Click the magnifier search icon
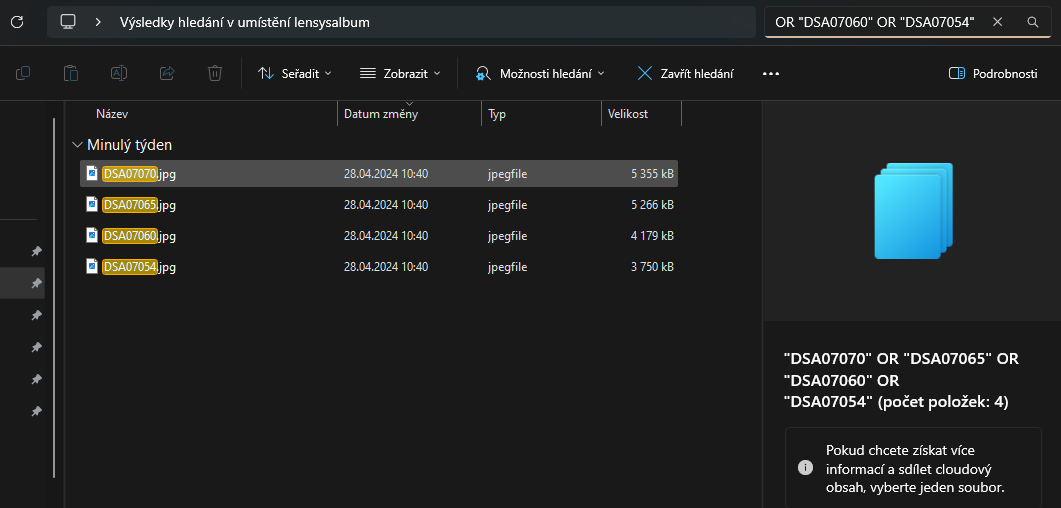This screenshot has width=1061, height=508. (1033, 22)
